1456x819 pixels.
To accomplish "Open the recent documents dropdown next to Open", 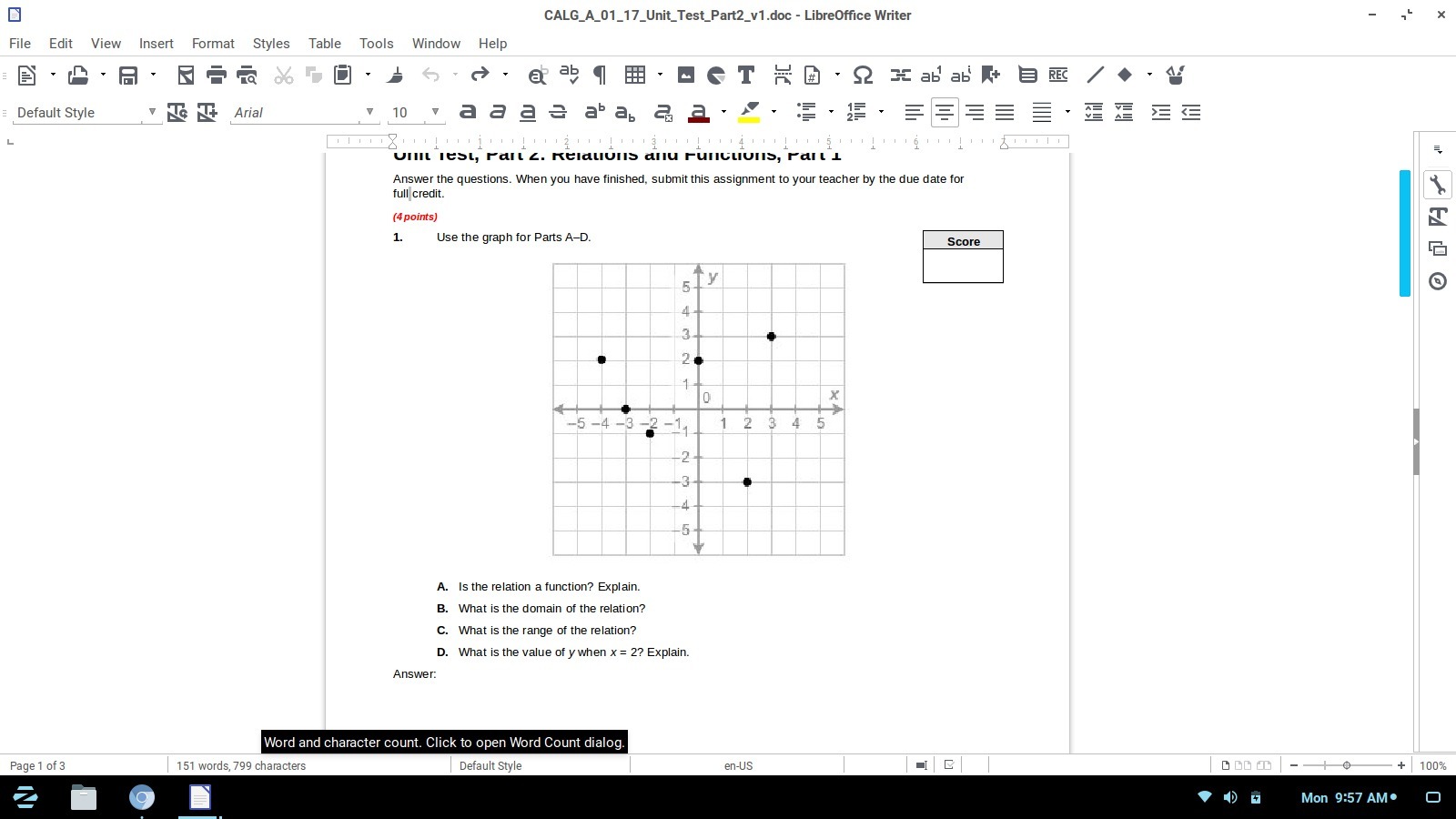I will tap(103, 76).
